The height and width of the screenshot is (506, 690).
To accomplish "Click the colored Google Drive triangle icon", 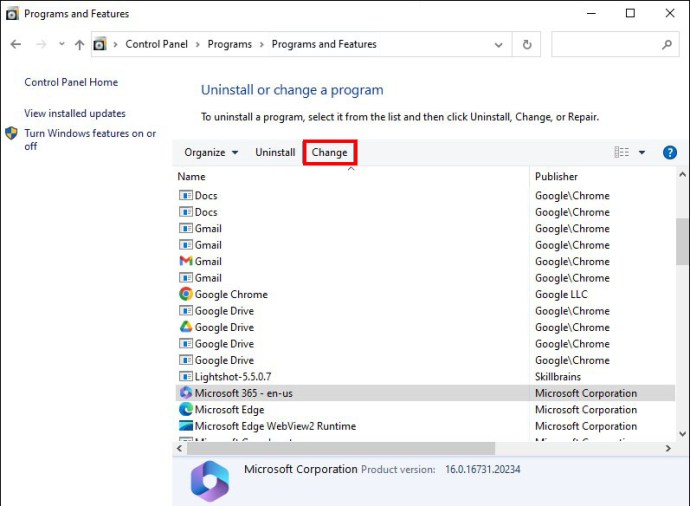I will click(x=186, y=327).
